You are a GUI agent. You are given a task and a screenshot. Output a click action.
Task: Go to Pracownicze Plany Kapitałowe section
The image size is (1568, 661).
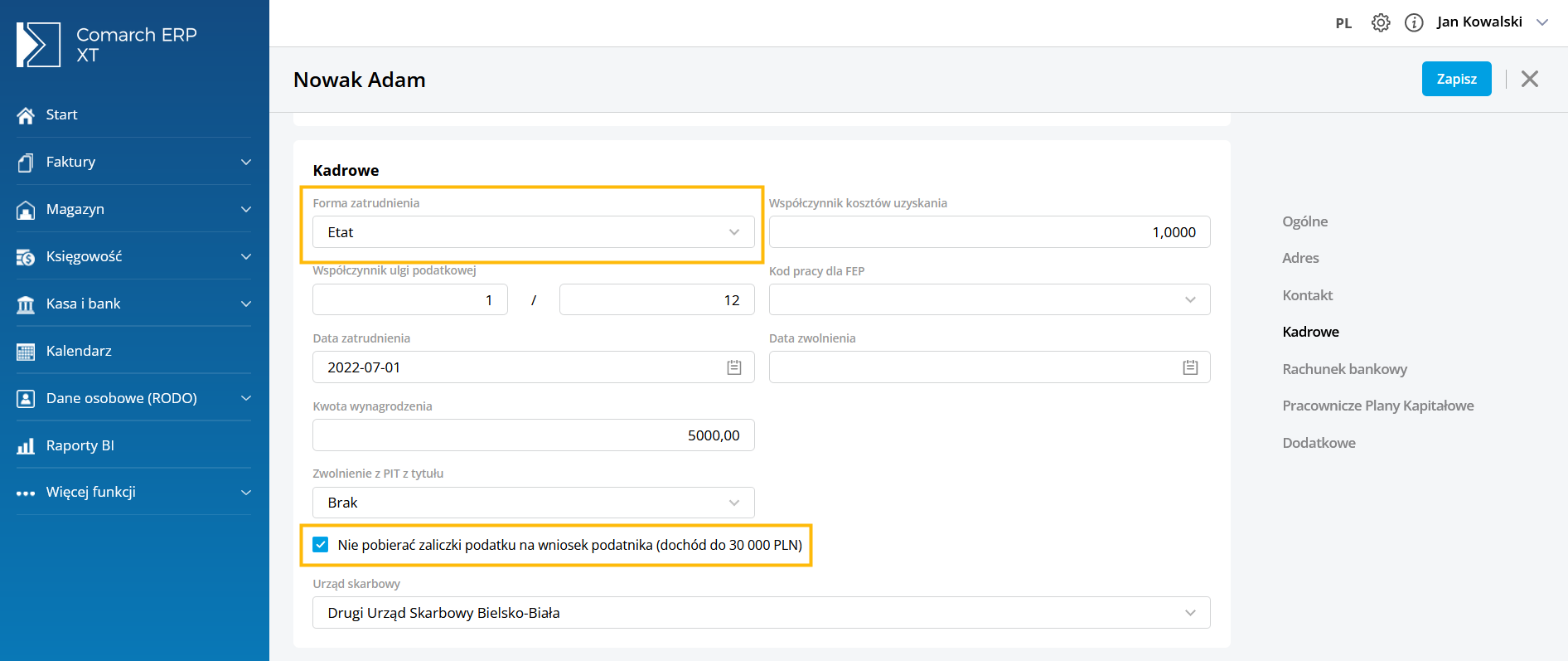pos(1377,406)
